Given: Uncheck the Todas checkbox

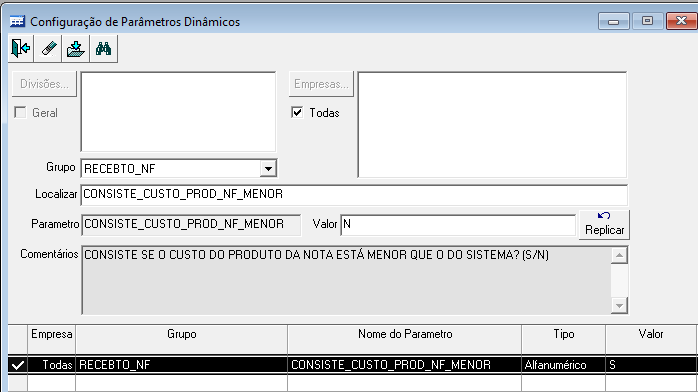Looking at the screenshot, I should 297,112.
